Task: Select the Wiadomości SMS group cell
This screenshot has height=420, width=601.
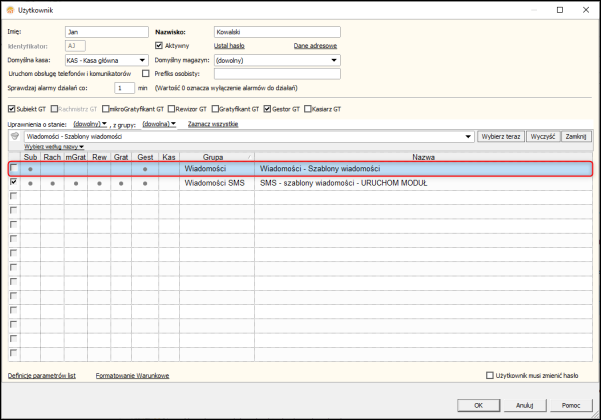Action: 217,183
